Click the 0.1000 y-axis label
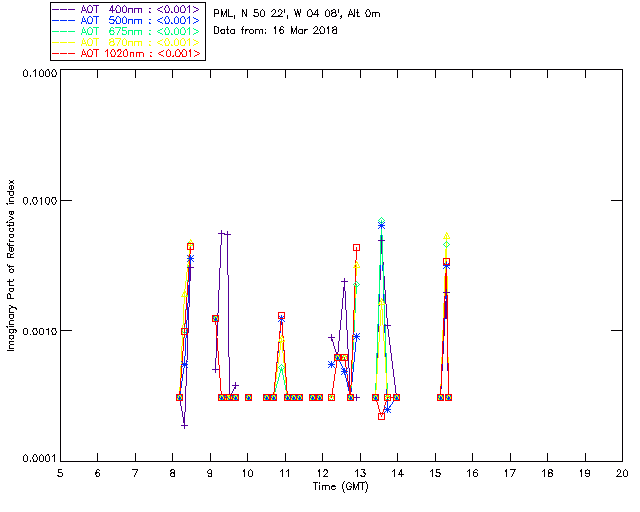 39,73
